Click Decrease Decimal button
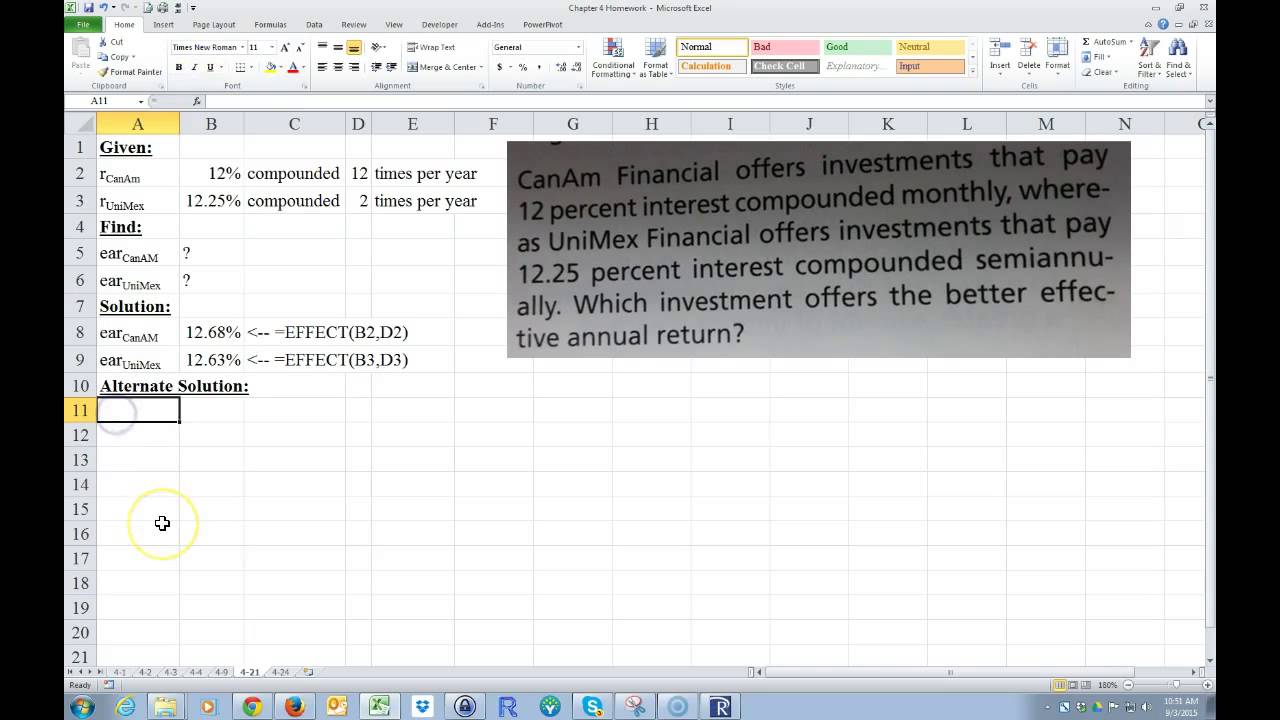Image resolution: width=1280 pixels, height=720 pixels. 576,67
